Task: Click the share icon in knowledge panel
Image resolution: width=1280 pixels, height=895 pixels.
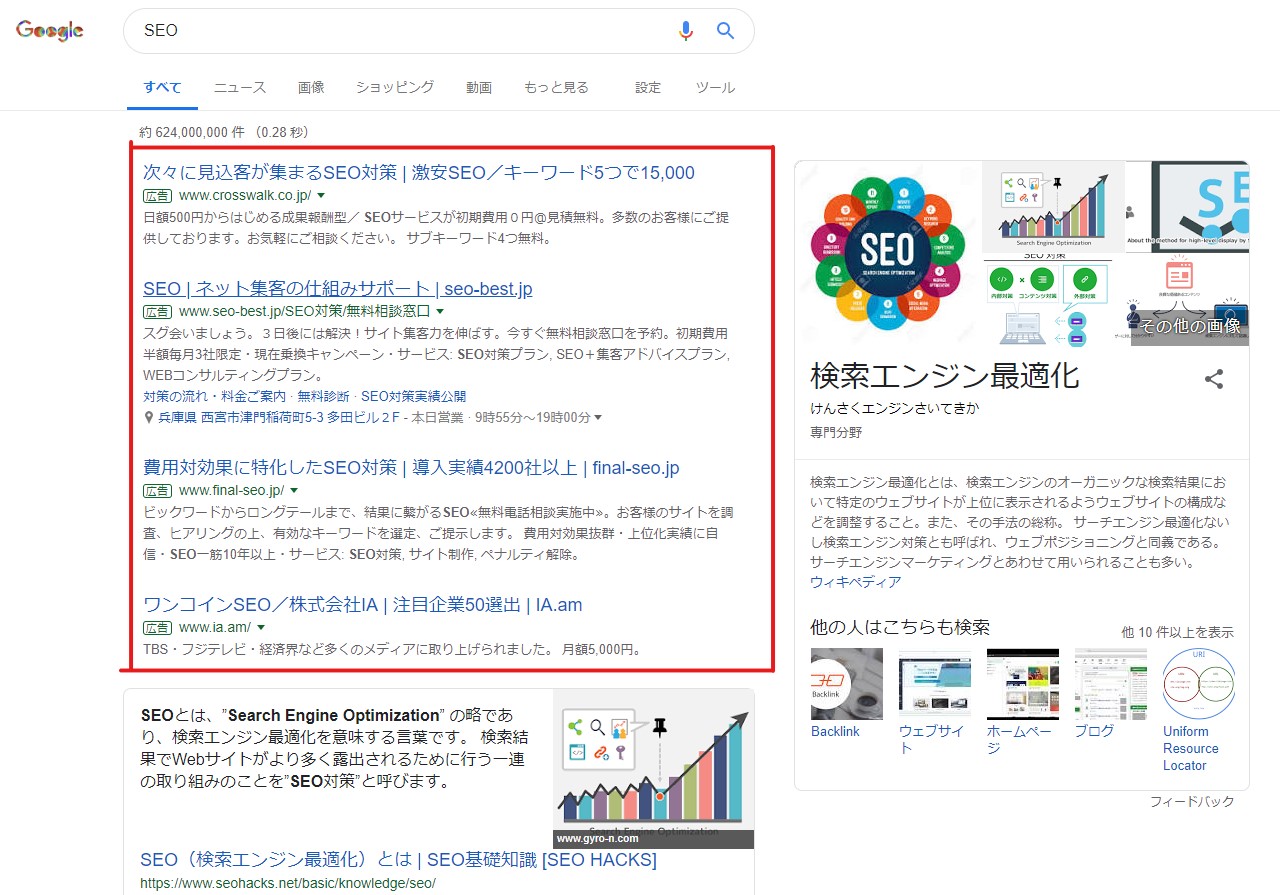Action: click(1214, 379)
